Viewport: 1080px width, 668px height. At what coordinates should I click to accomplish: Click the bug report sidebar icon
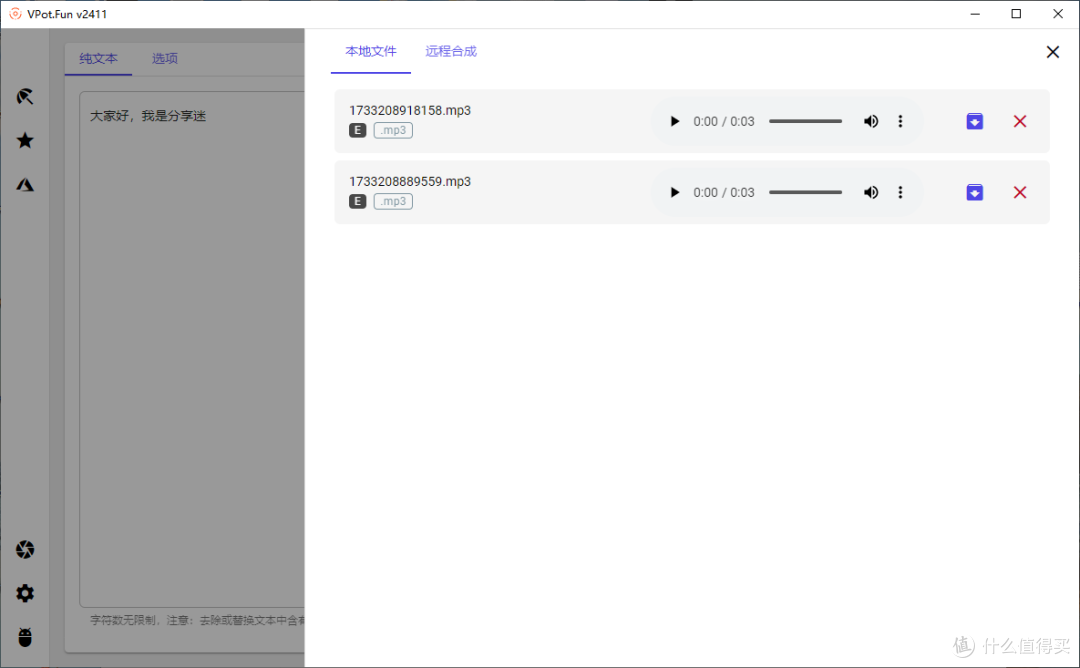25,637
